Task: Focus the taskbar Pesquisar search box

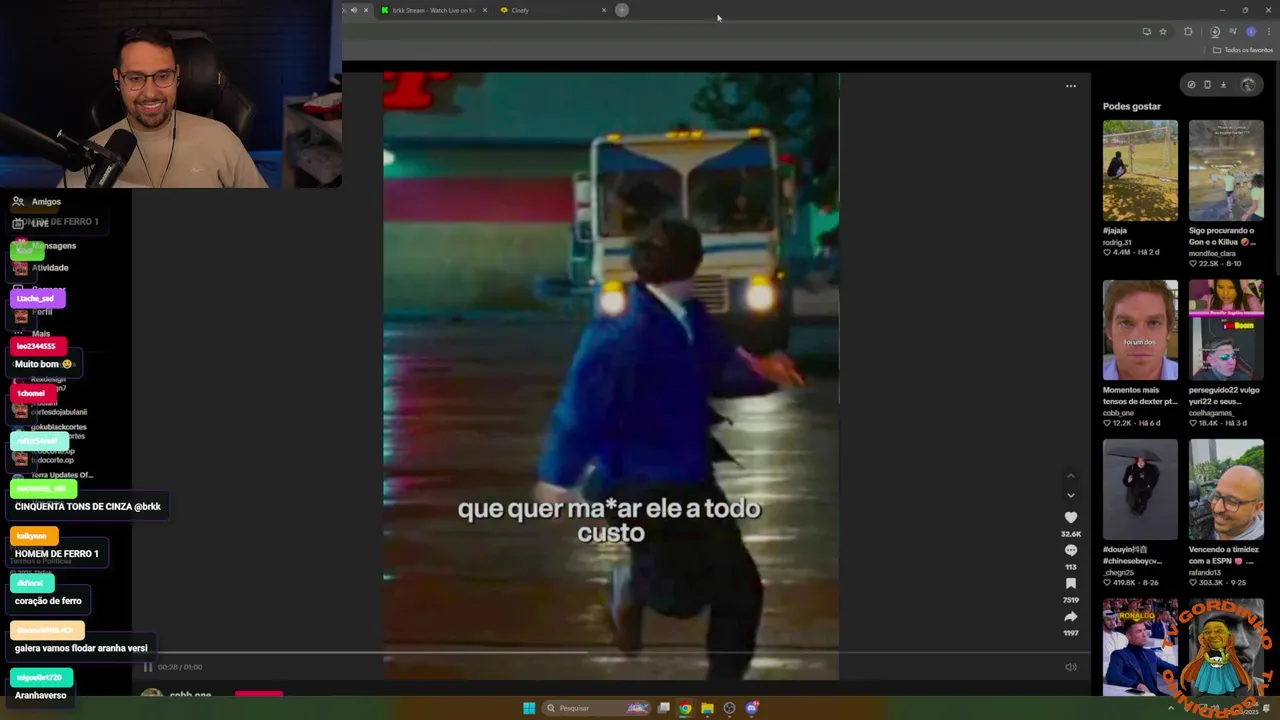Action: (597, 708)
